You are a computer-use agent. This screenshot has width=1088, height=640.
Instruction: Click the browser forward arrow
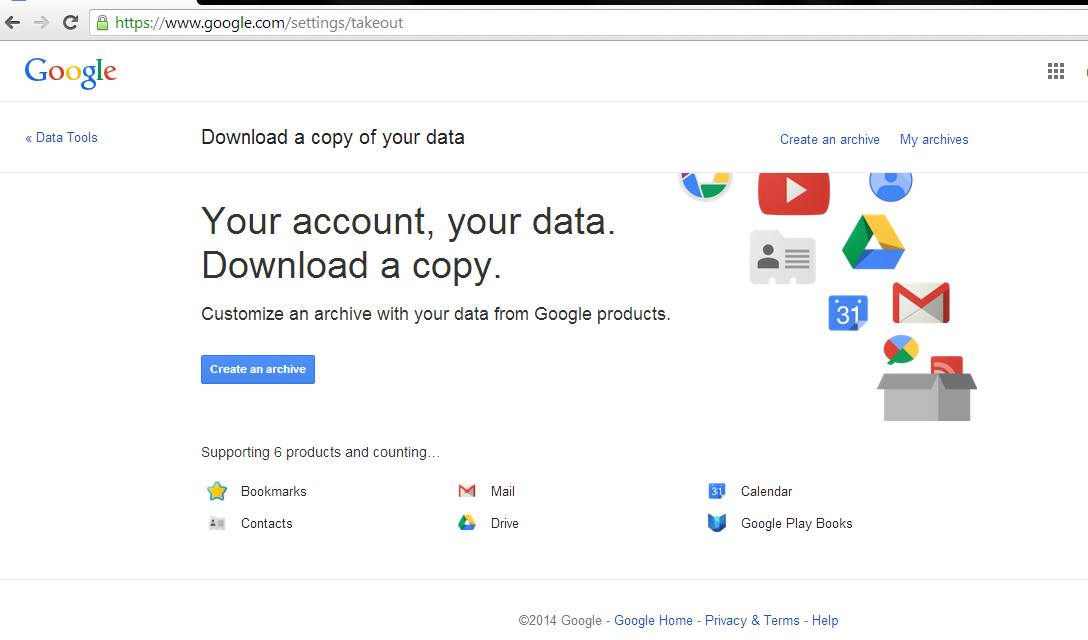[x=42, y=23]
